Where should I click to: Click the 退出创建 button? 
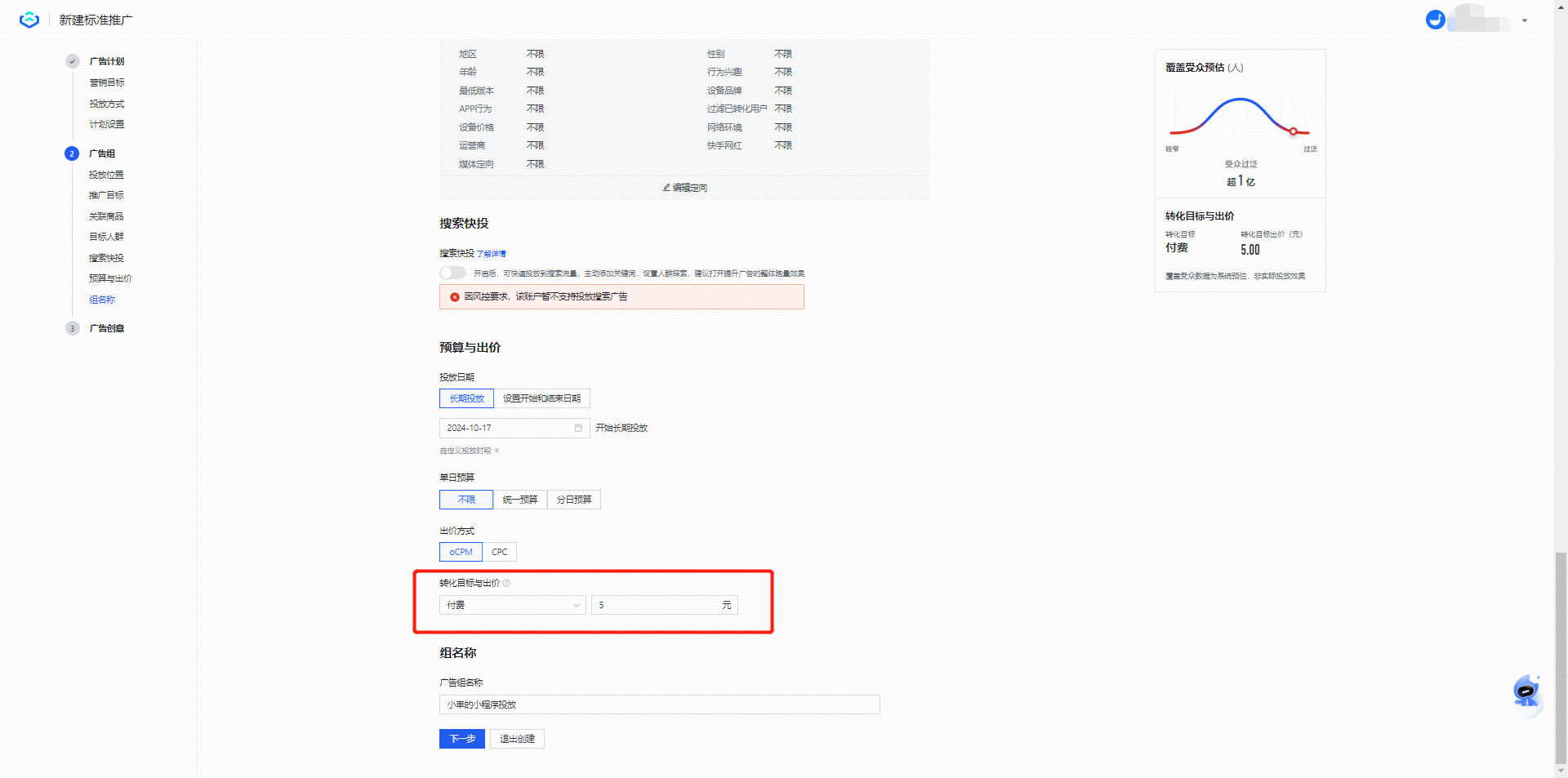point(517,739)
